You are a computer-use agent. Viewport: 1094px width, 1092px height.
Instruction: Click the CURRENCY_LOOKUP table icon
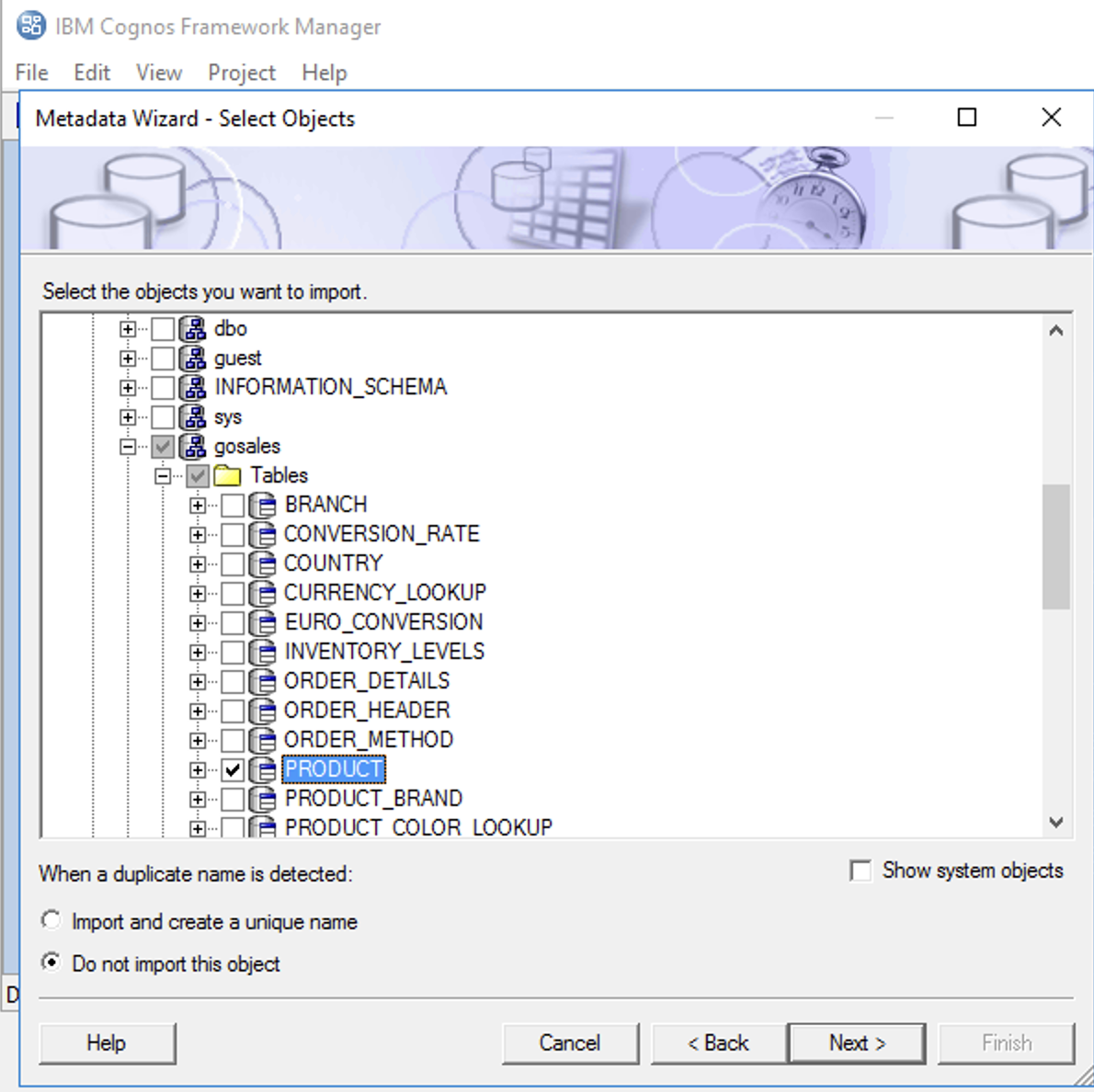[264, 592]
